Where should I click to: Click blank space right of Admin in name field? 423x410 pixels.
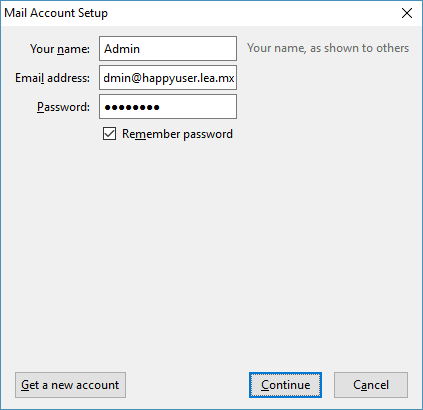pyautogui.click(x=187, y=49)
